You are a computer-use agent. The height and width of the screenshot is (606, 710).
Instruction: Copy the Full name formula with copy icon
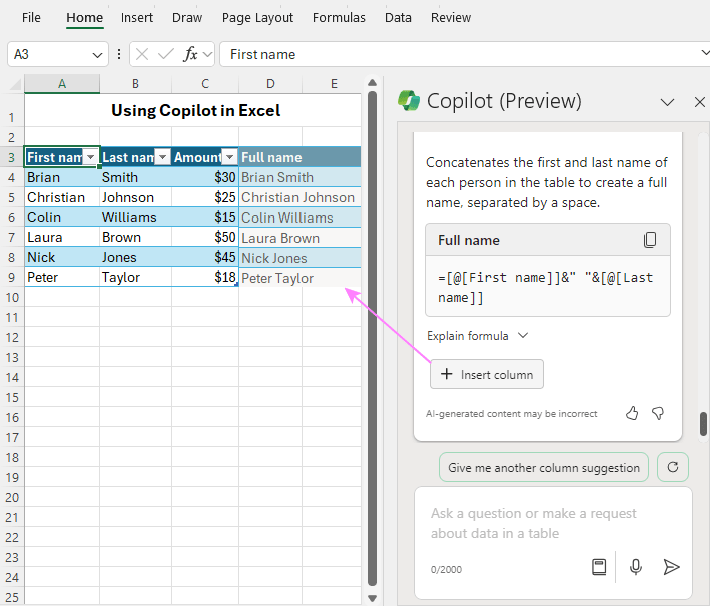(650, 240)
